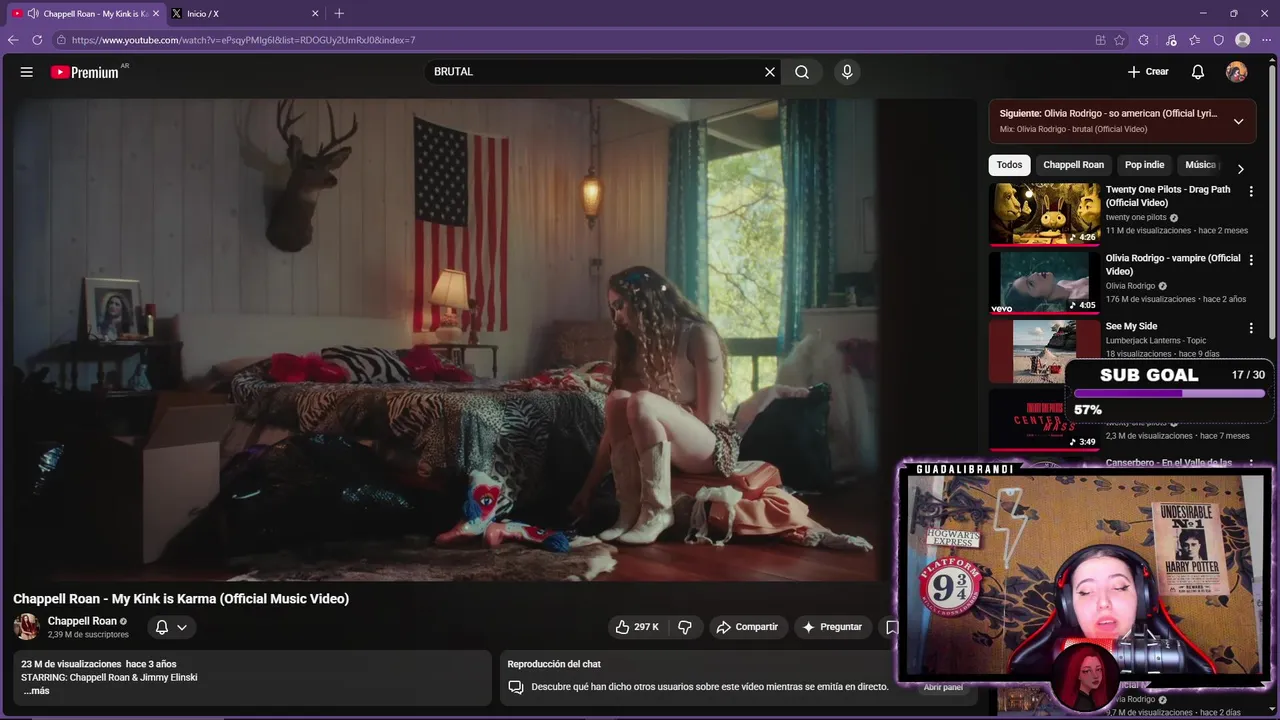Open See My Side video title

[x=1131, y=326]
